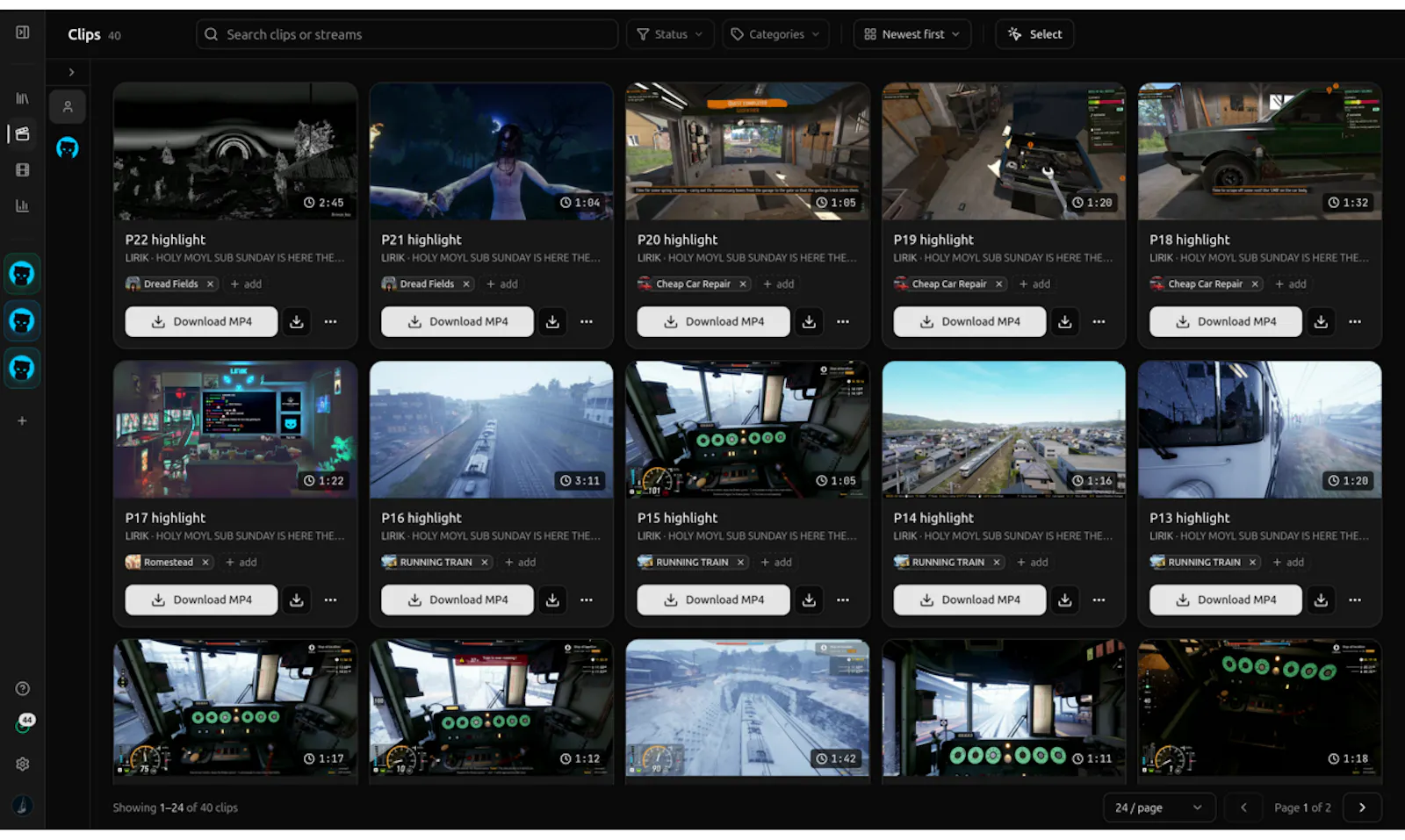The width and height of the screenshot is (1405, 840).
Task: Click the download icon on P18 highlight
Action: [x=1321, y=322]
